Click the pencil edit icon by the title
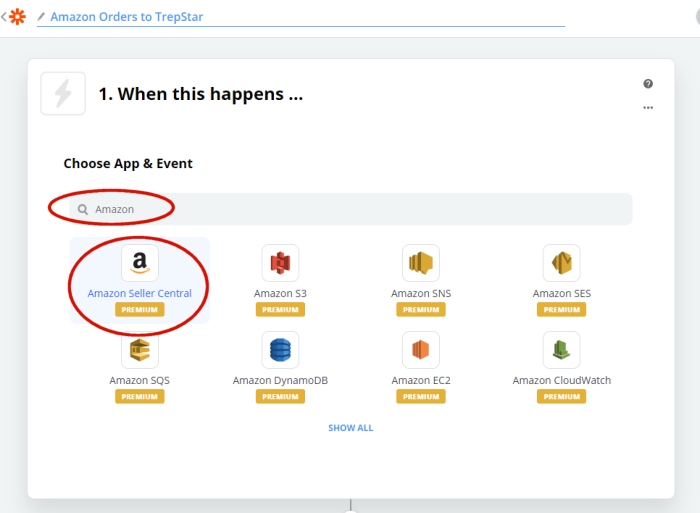Image resolution: width=700 pixels, height=513 pixels. [x=41, y=17]
